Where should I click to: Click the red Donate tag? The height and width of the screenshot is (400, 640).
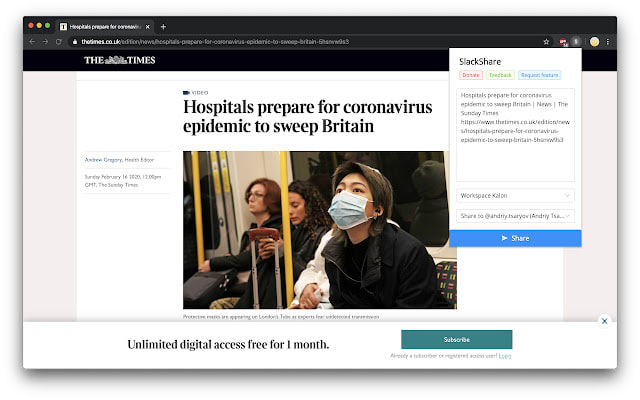(471, 75)
